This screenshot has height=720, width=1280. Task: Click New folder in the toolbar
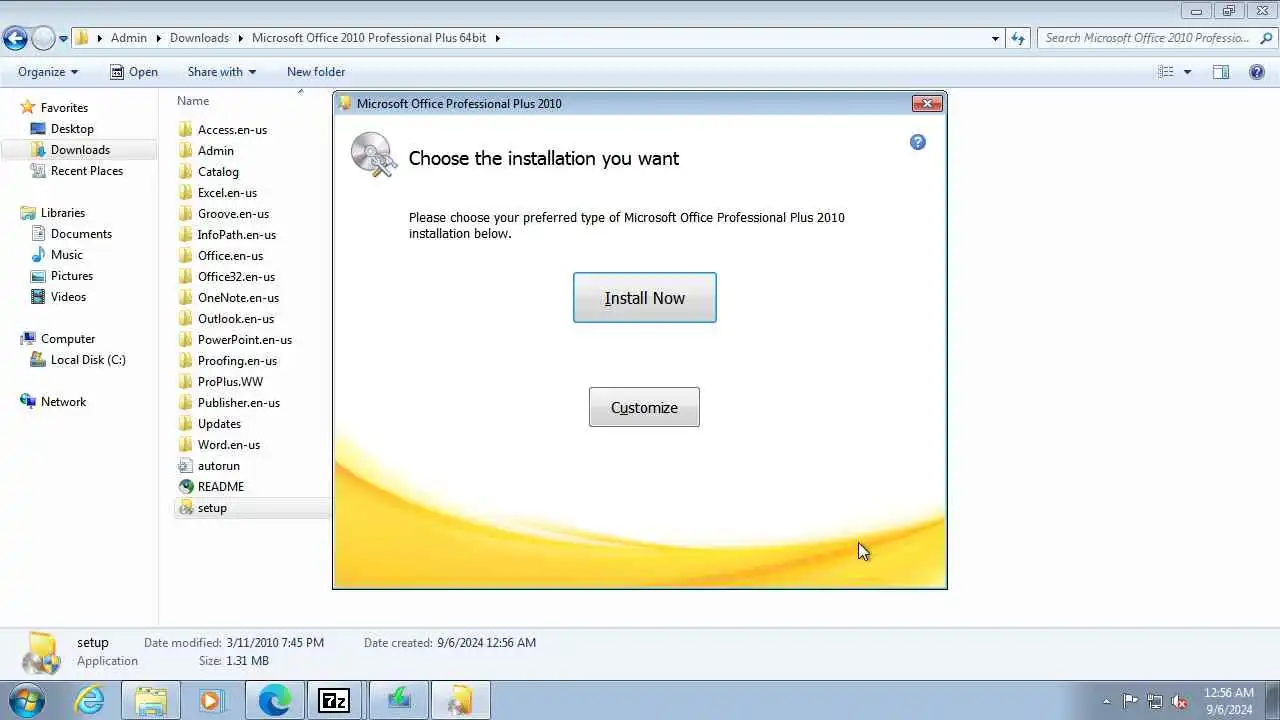tap(316, 72)
